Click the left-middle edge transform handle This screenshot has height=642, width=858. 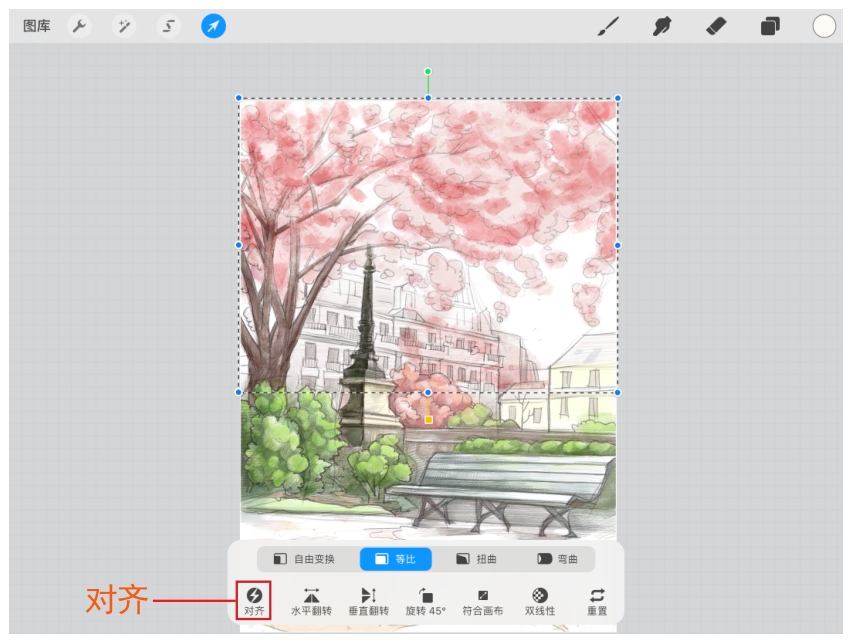tap(239, 245)
